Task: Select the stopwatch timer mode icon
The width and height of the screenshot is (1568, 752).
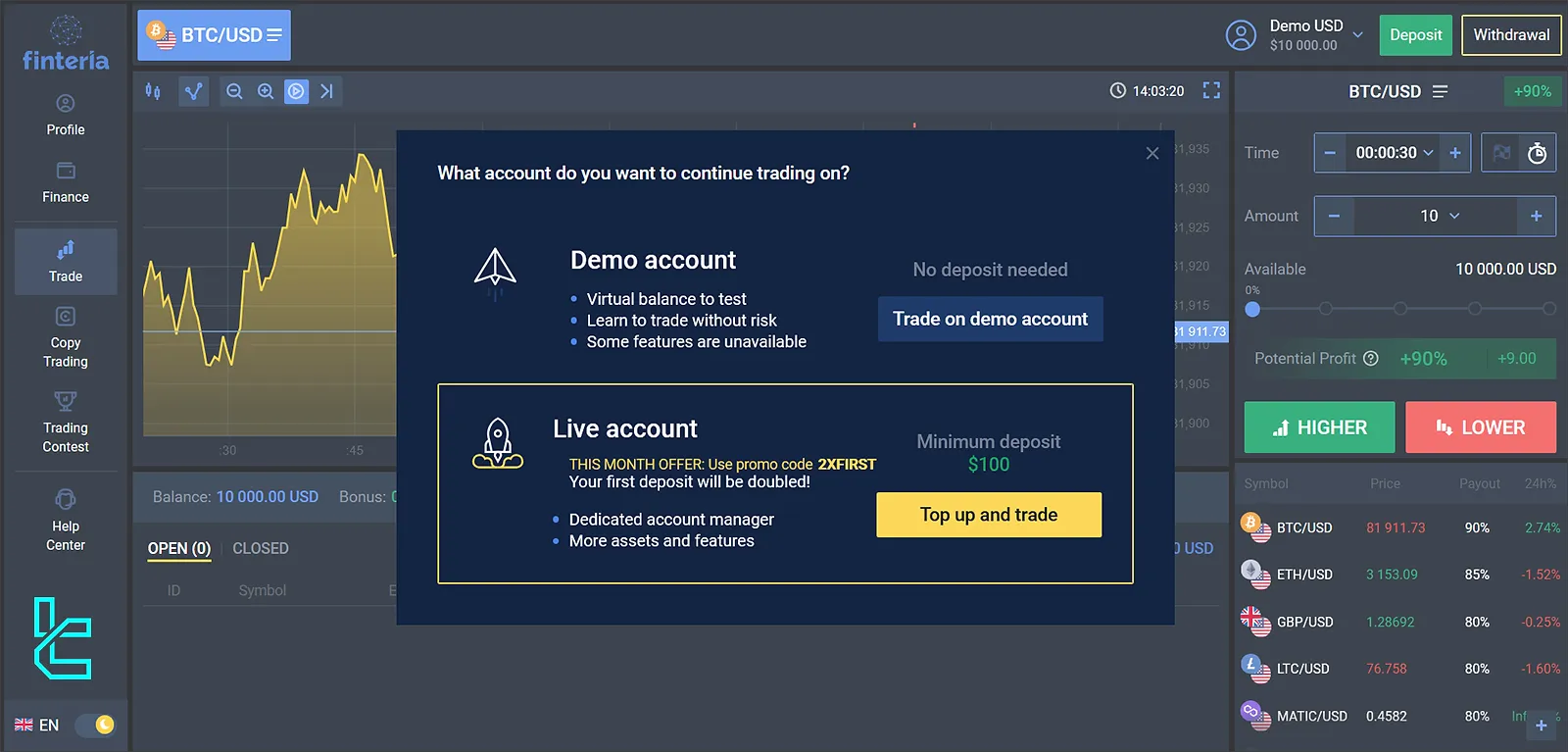Action: (x=1537, y=153)
